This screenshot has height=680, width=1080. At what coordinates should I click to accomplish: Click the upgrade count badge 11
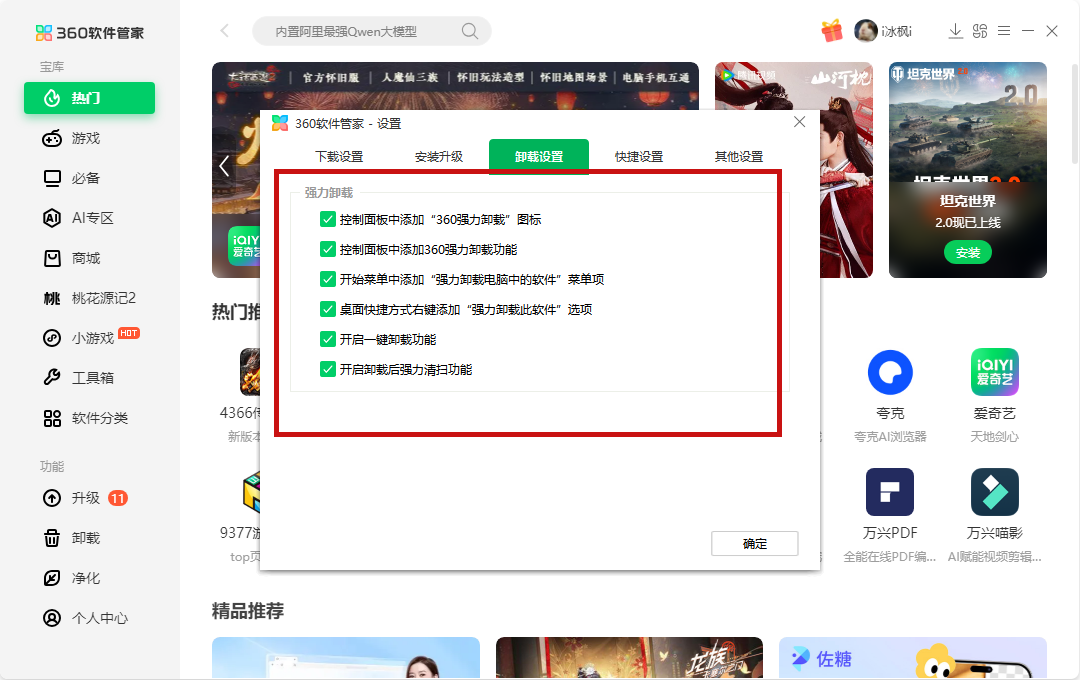coord(118,498)
